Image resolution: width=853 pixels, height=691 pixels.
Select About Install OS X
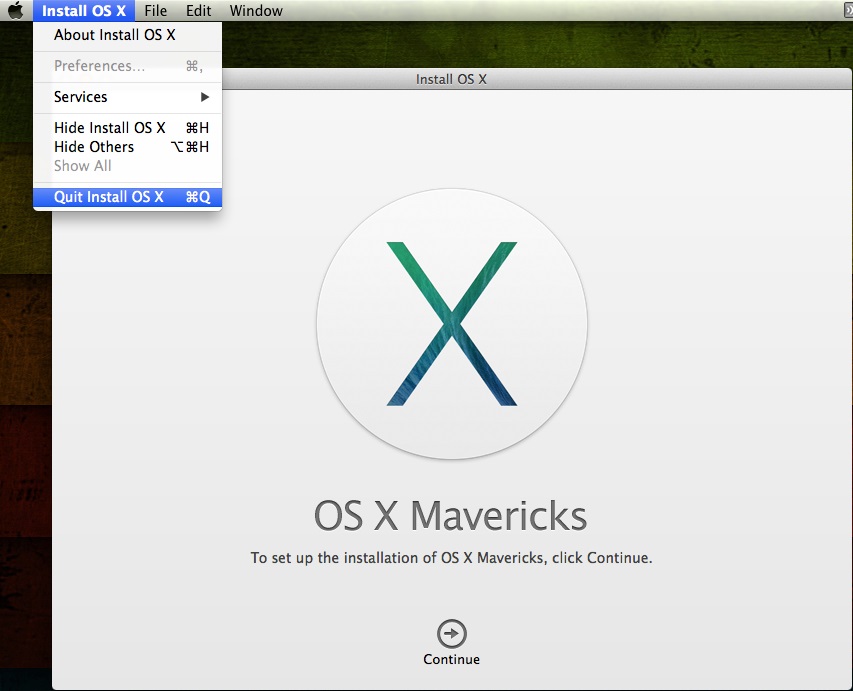pos(114,35)
